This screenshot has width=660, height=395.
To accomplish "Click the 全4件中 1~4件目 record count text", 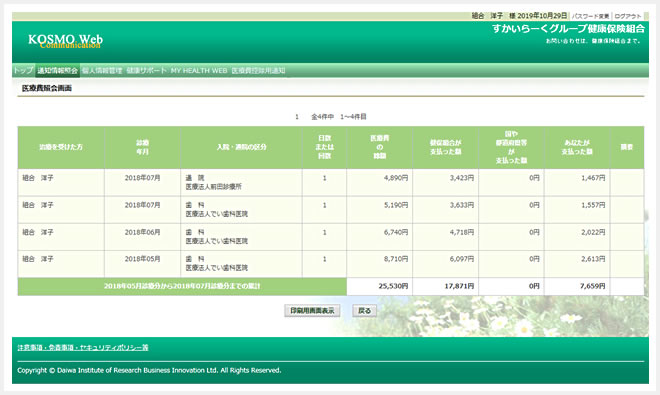I will (339, 117).
